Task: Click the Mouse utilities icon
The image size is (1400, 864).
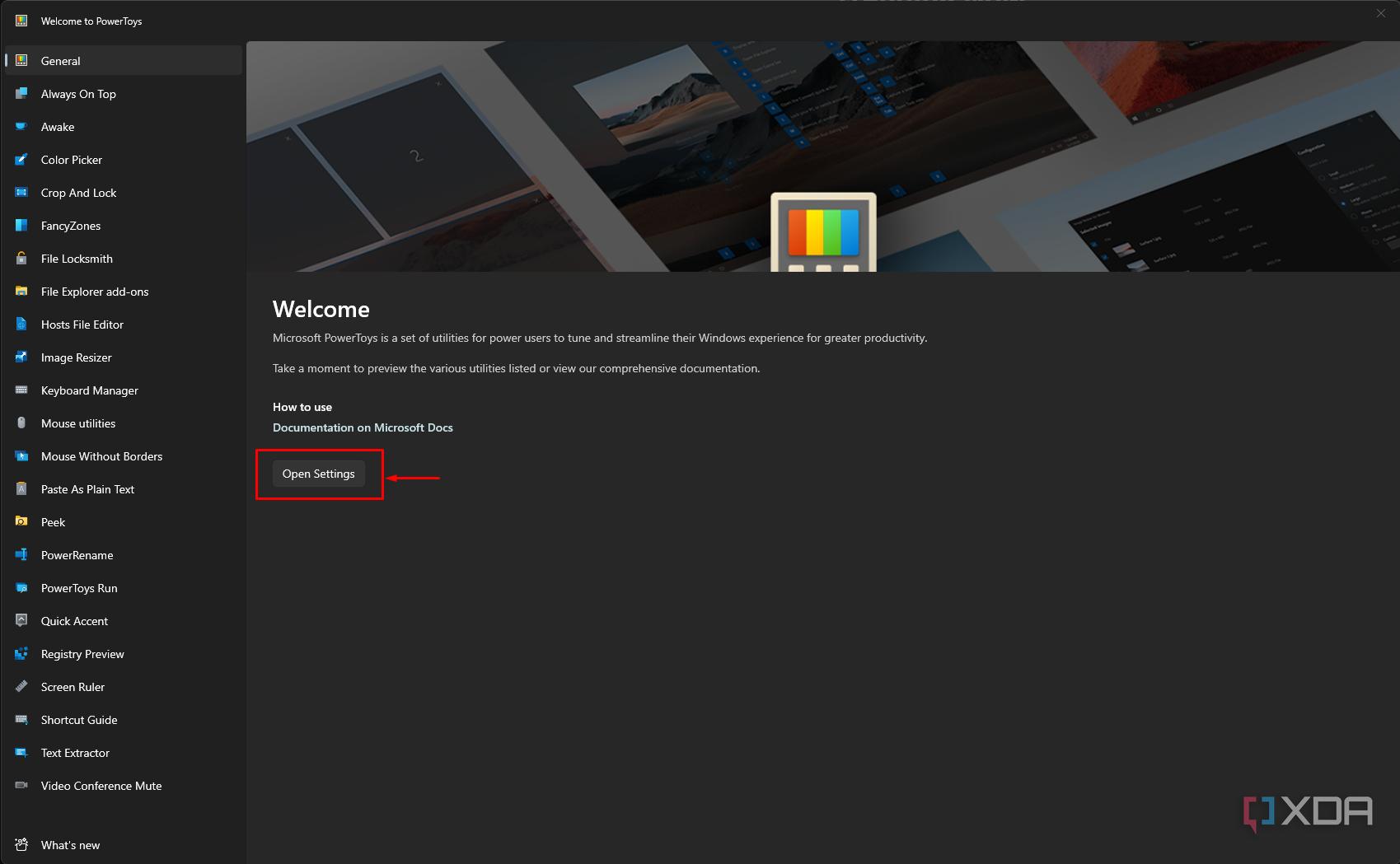Action: coord(21,423)
